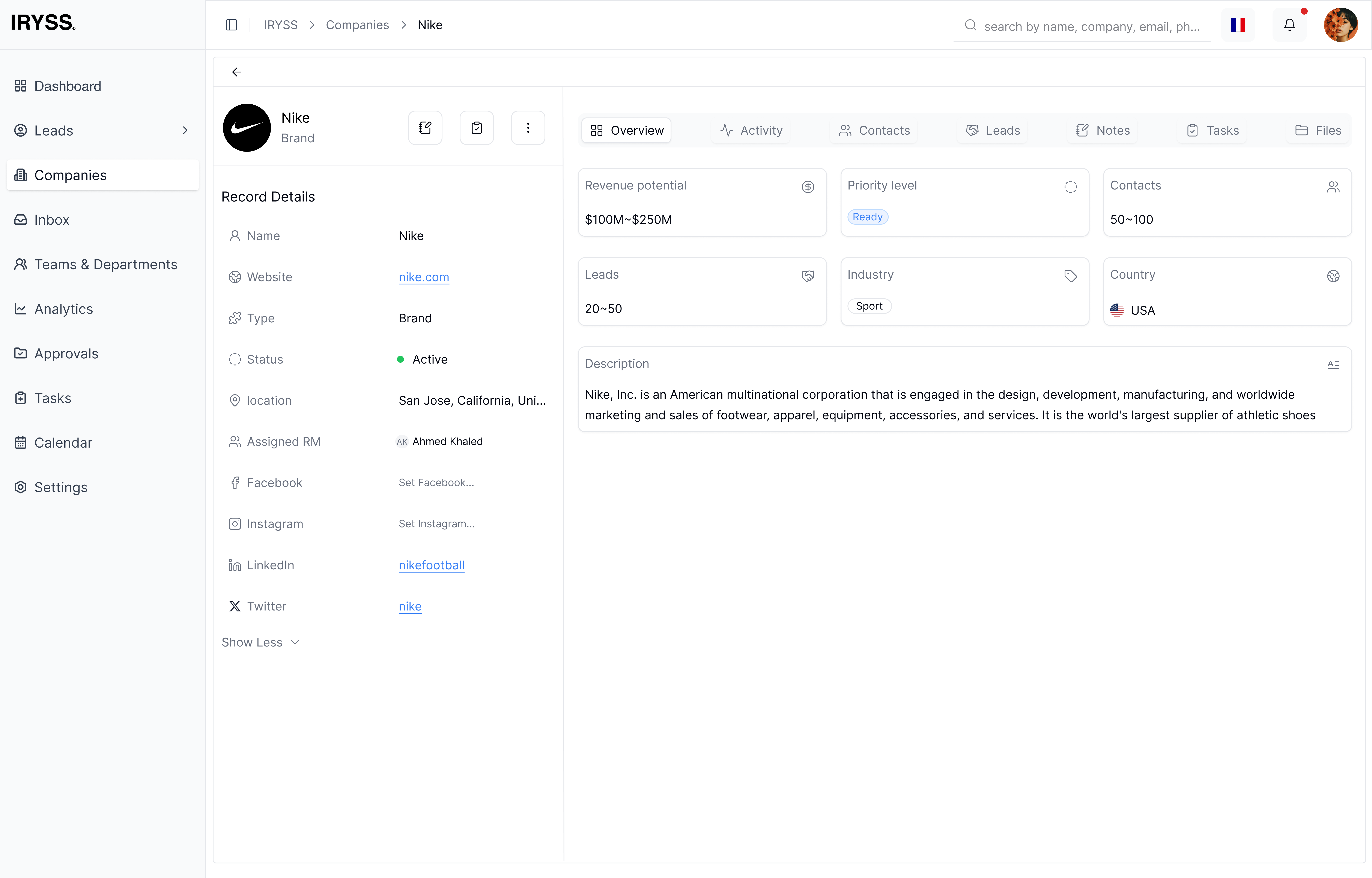
Task: Click the Twitter X icon
Action: [x=235, y=606]
